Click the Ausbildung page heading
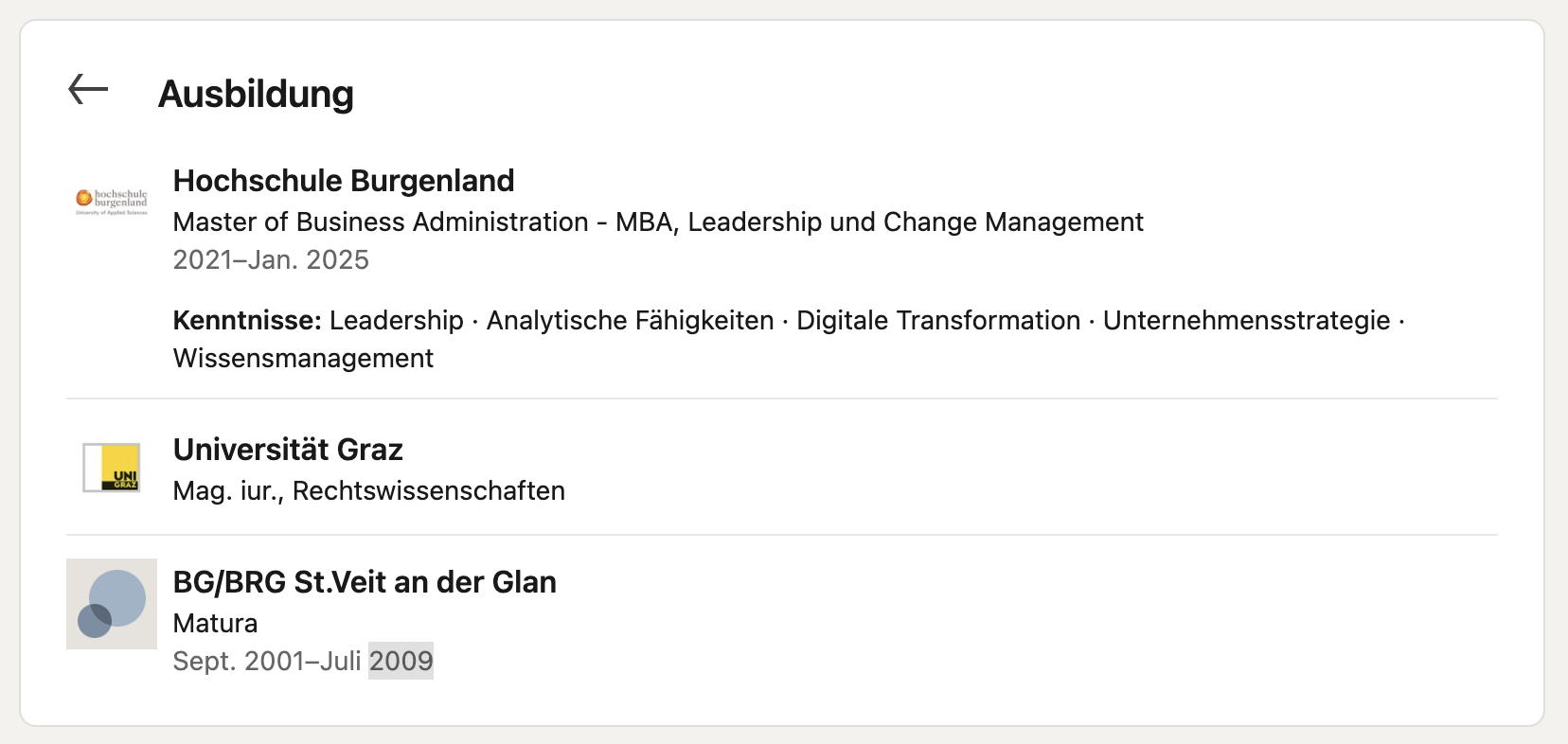The width and height of the screenshot is (1568, 744). [256, 94]
